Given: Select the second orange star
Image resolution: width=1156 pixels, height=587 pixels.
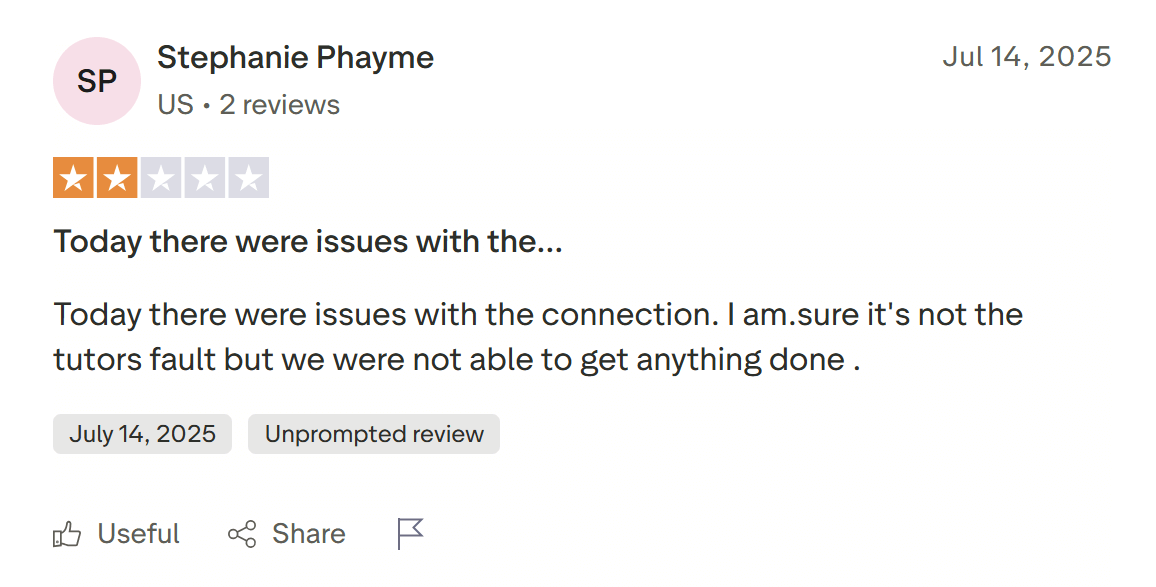Looking at the screenshot, I should (x=119, y=177).
